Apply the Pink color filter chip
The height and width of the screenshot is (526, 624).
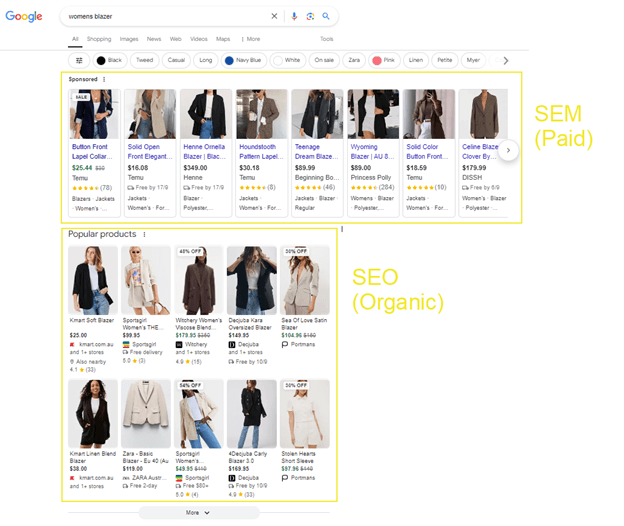384,60
